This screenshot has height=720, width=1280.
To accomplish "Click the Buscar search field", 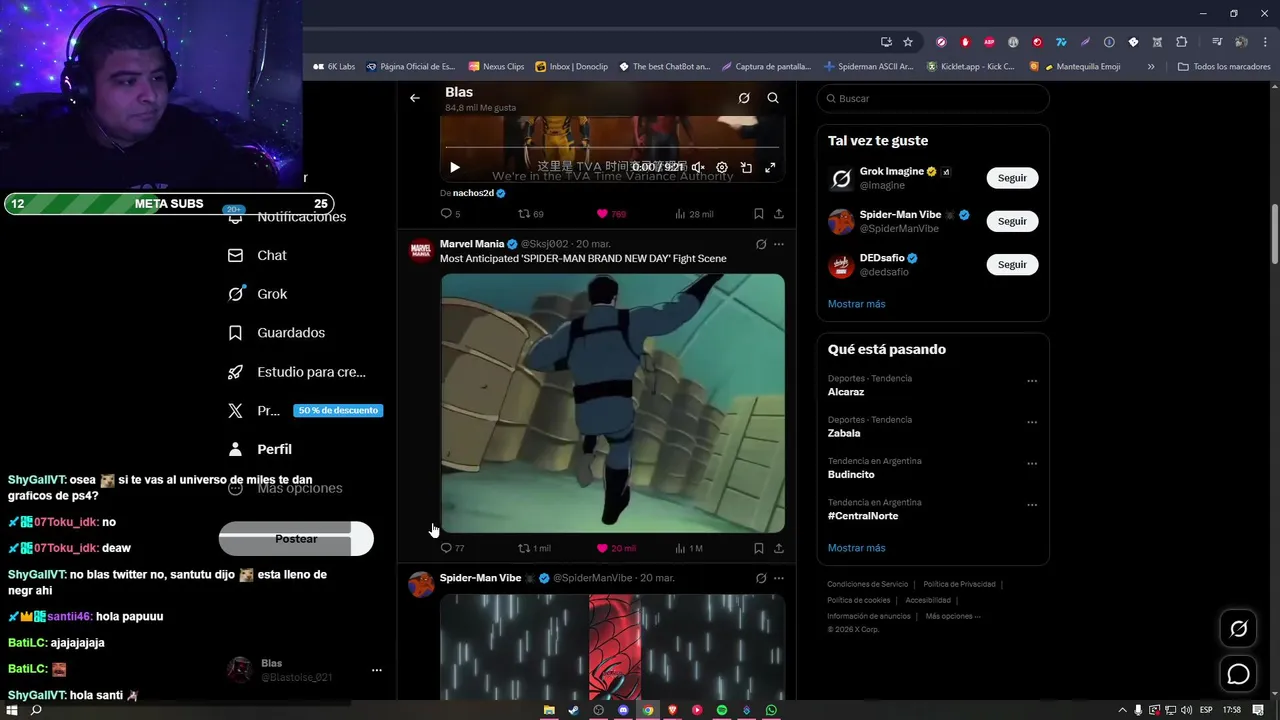I will [x=933, y=98].
